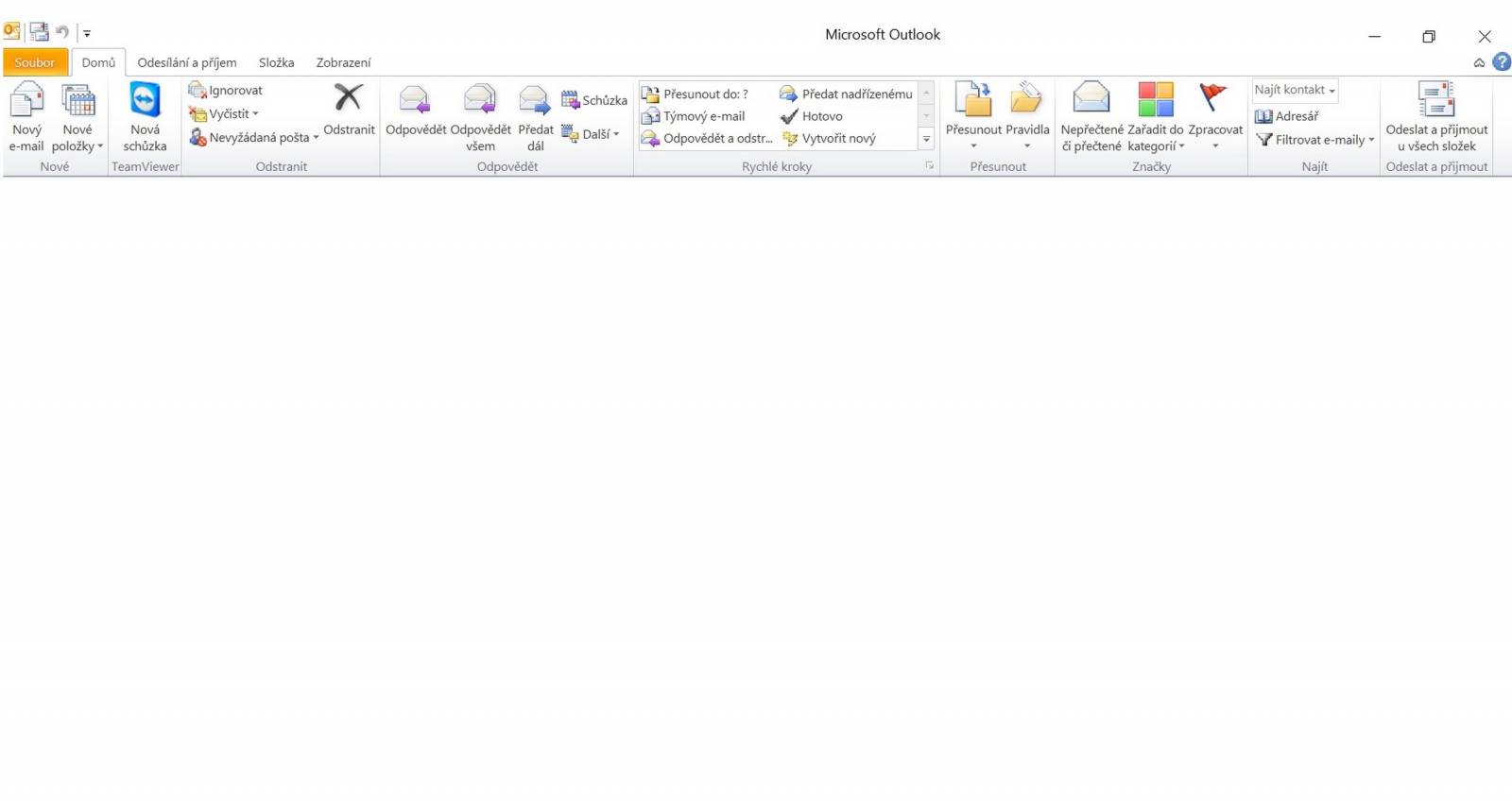Forward message with Předat dál
The height and width of the screenshot is (803, 1512).
pos(535,117)
